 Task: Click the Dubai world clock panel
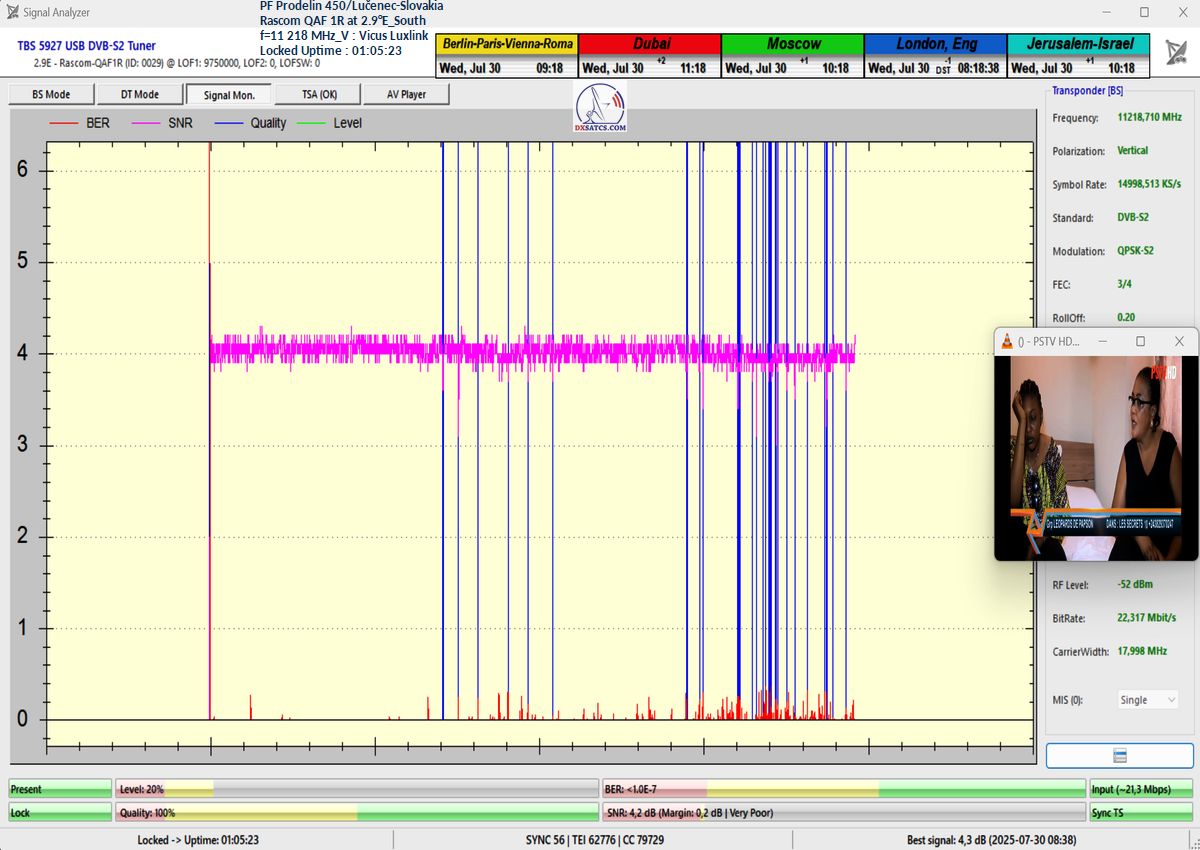pyautogui.click(x=650, y=56)
